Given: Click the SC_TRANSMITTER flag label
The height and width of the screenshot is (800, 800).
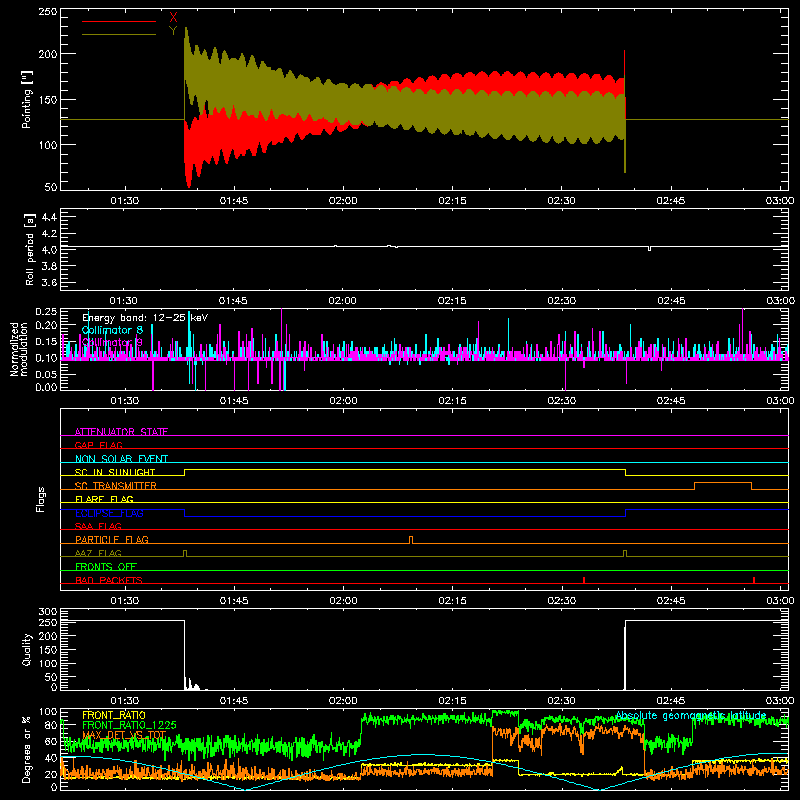Looking at the screenshot, I should pyautogui.click(x=116, y=486).
